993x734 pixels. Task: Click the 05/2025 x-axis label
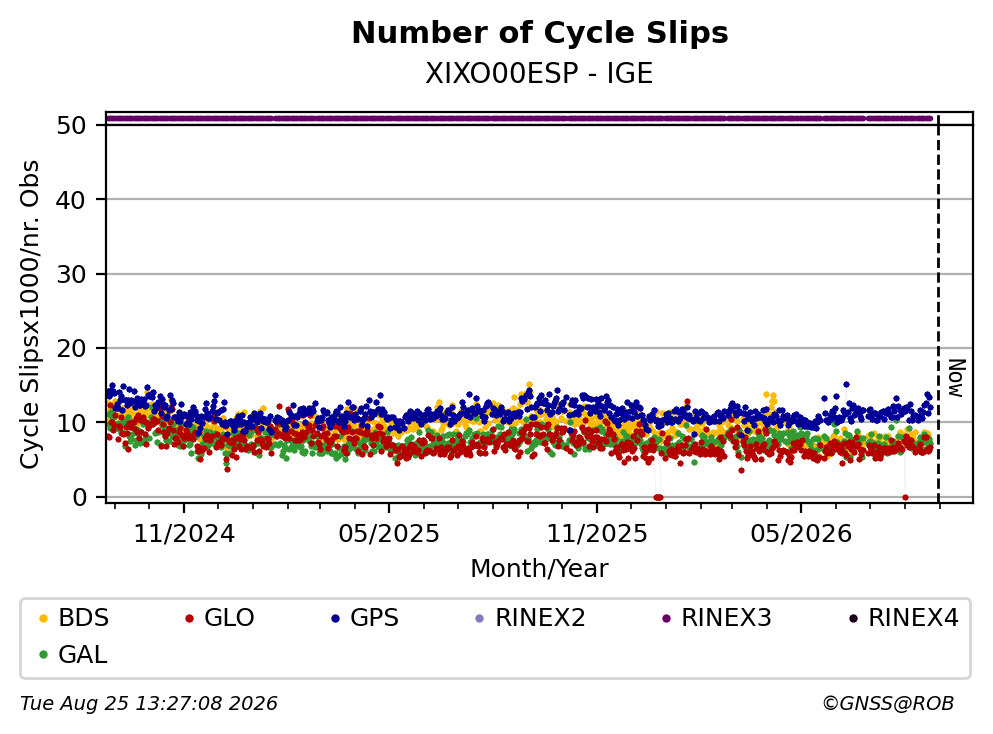[388, 534]
